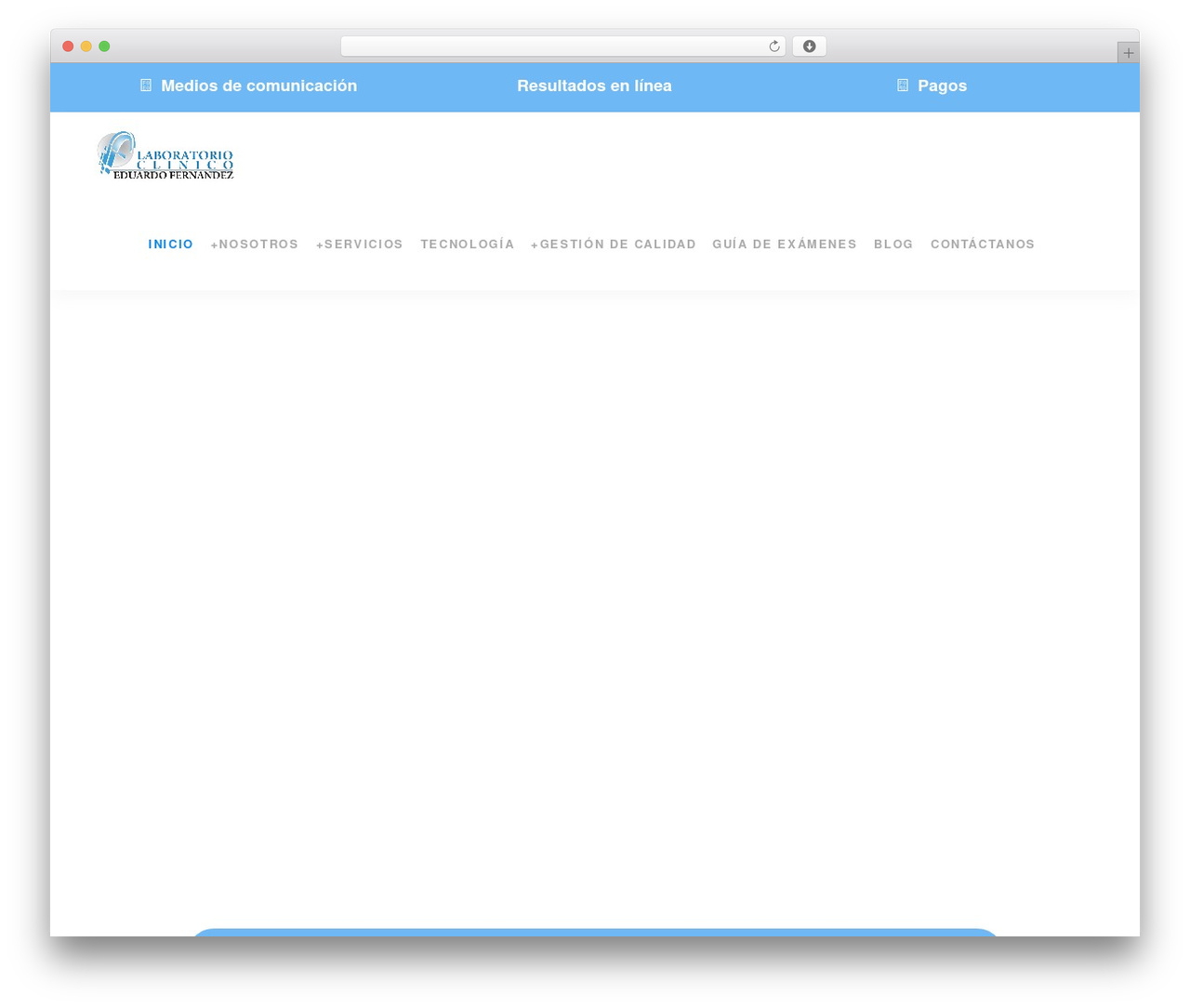Click Laboratorio Clinico Eduardo Fernandez logo
Image resolution: width=1190 pixels, height=1008 pixels.
click(165, 155)
